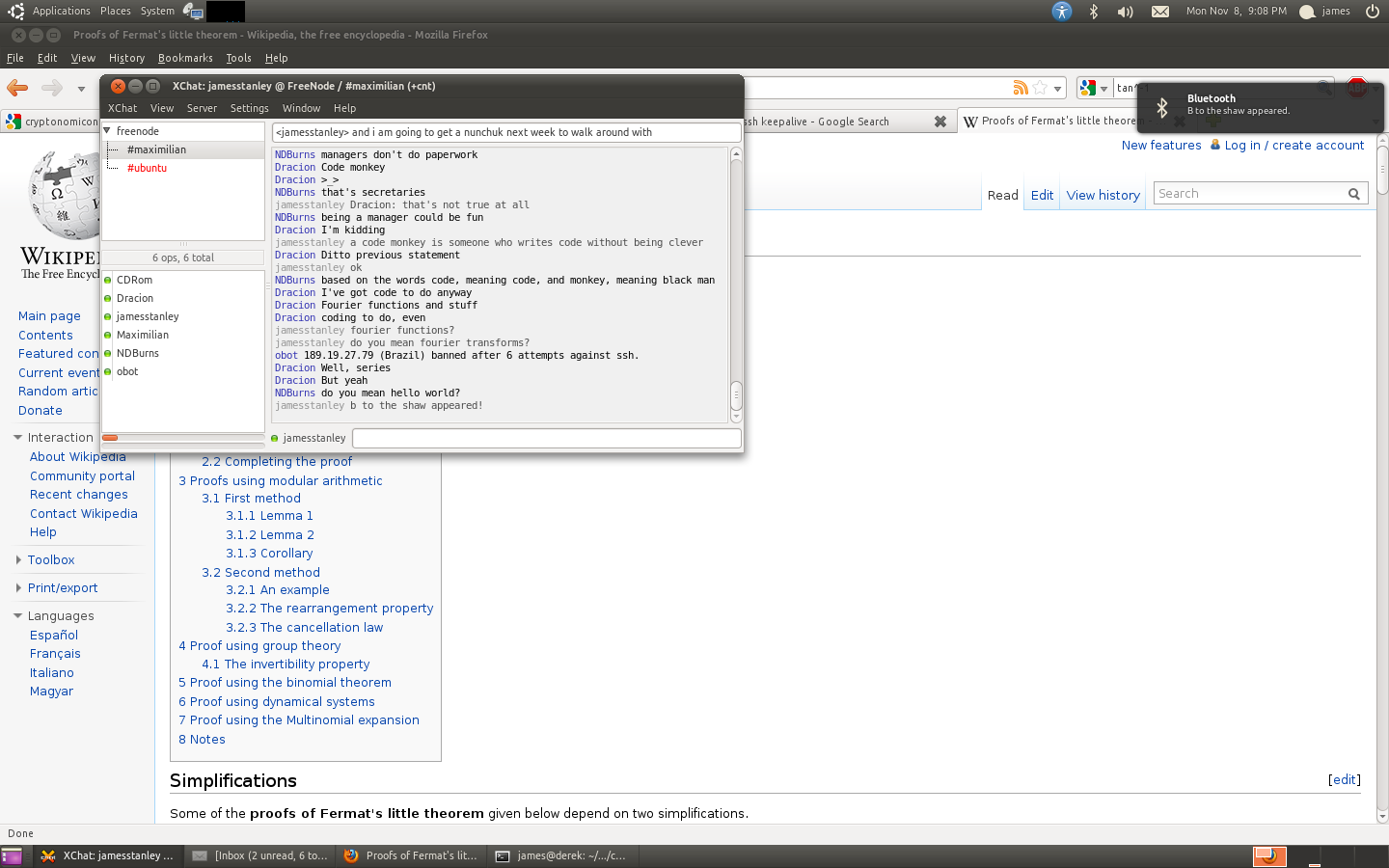The image size is (1389, 868).
Task: Click the Firefox back arrow button
Action: [x=17, y=88]
